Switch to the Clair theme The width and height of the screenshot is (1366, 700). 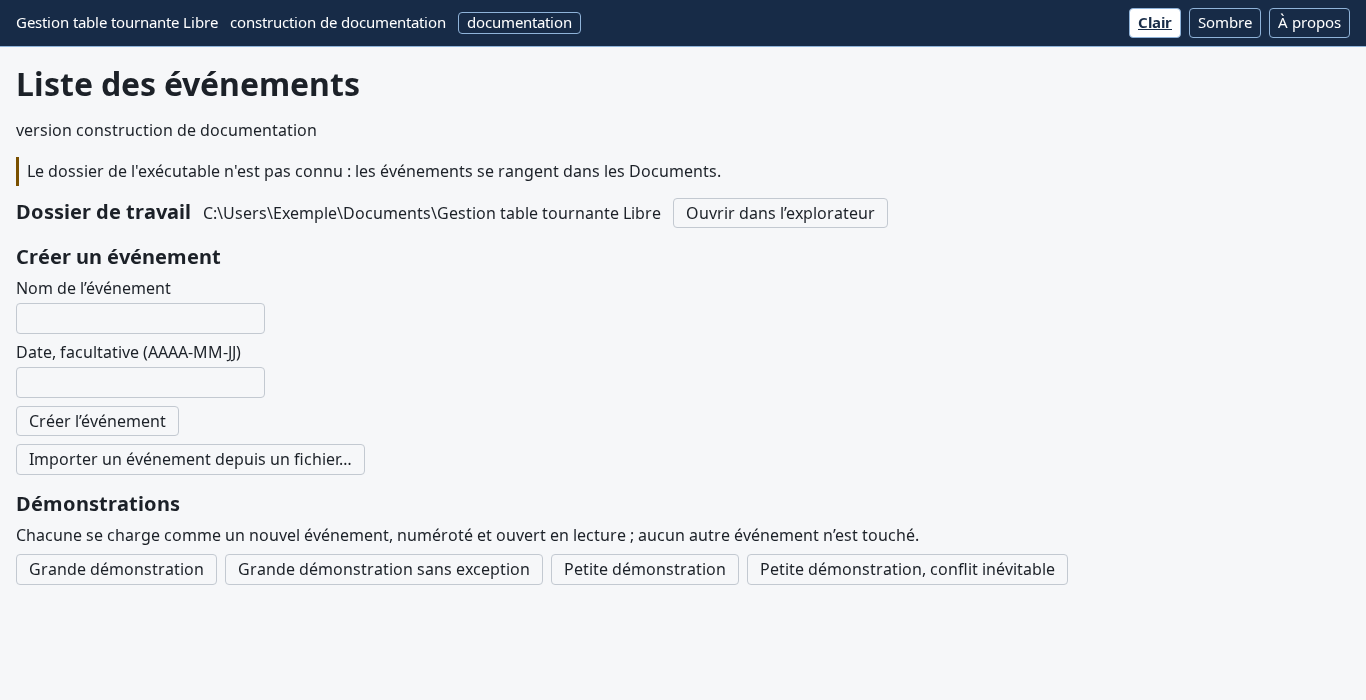click(x=1155, y=23)
